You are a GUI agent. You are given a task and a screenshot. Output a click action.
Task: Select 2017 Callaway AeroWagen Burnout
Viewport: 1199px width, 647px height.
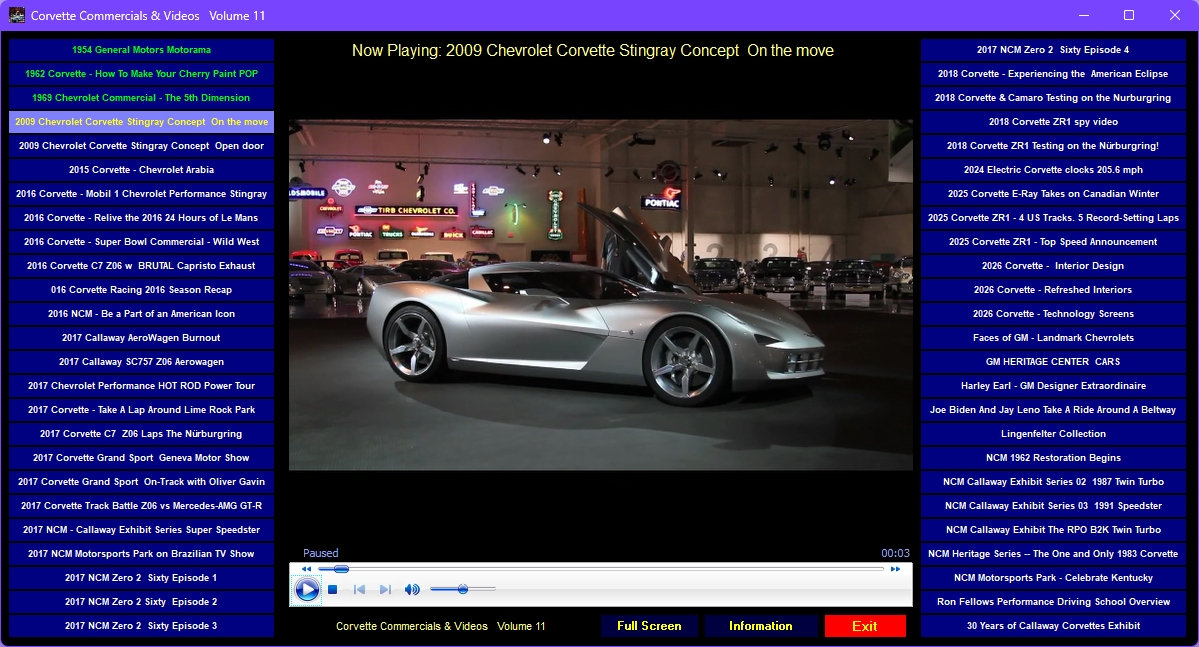coord(141,337)
